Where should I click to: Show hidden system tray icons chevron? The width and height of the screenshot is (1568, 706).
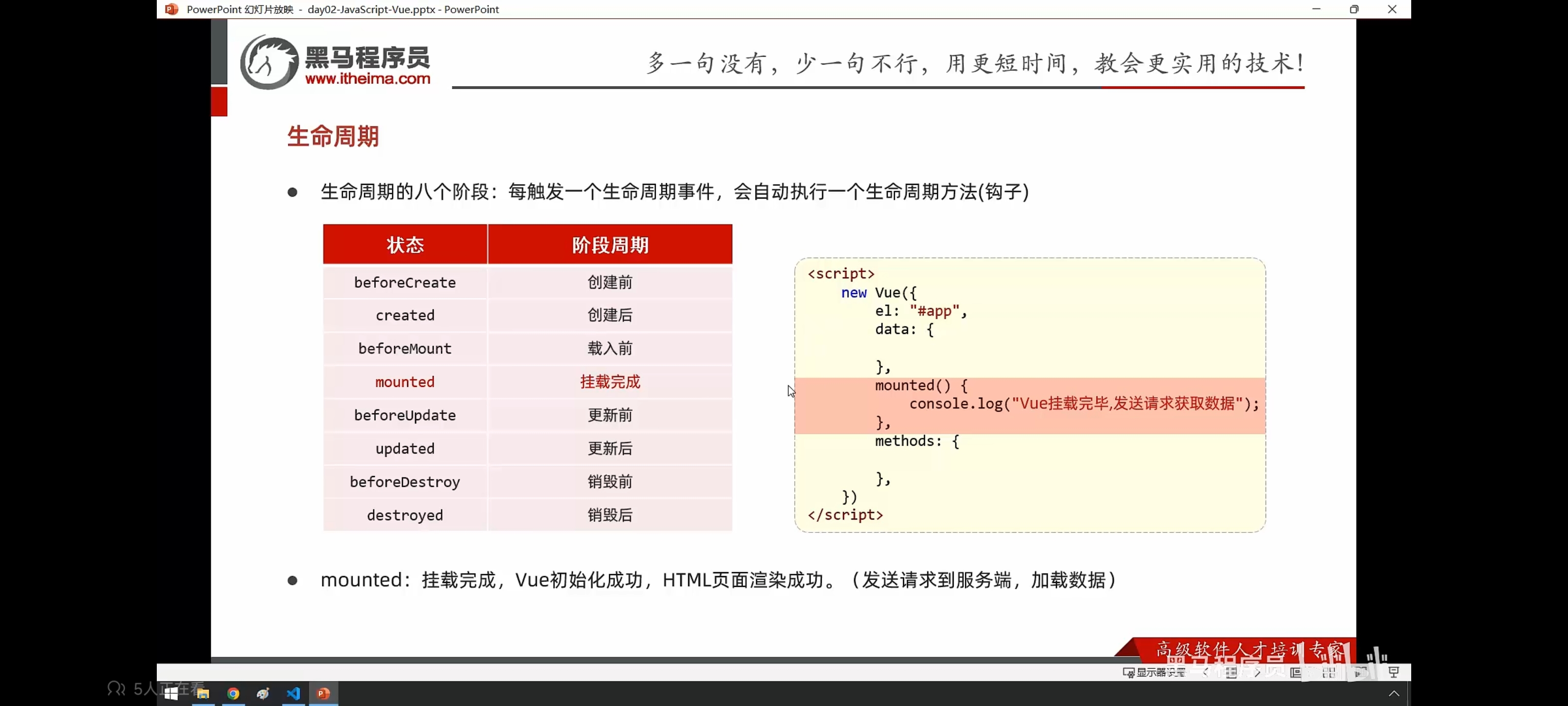click(x=1394, y=693)
